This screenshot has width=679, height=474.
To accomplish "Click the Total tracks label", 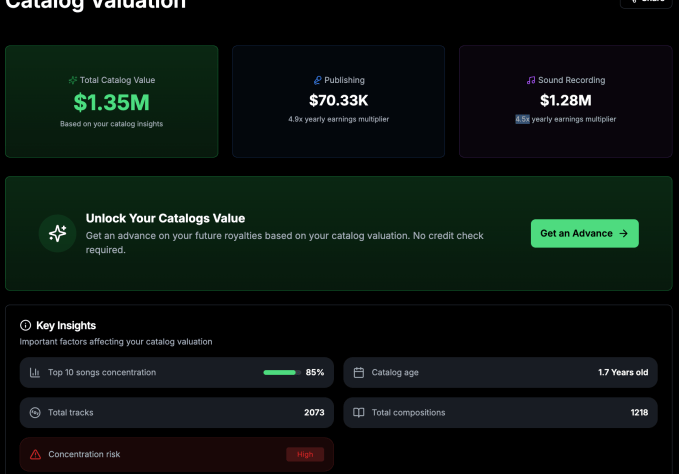I will (x=71, y=413).
